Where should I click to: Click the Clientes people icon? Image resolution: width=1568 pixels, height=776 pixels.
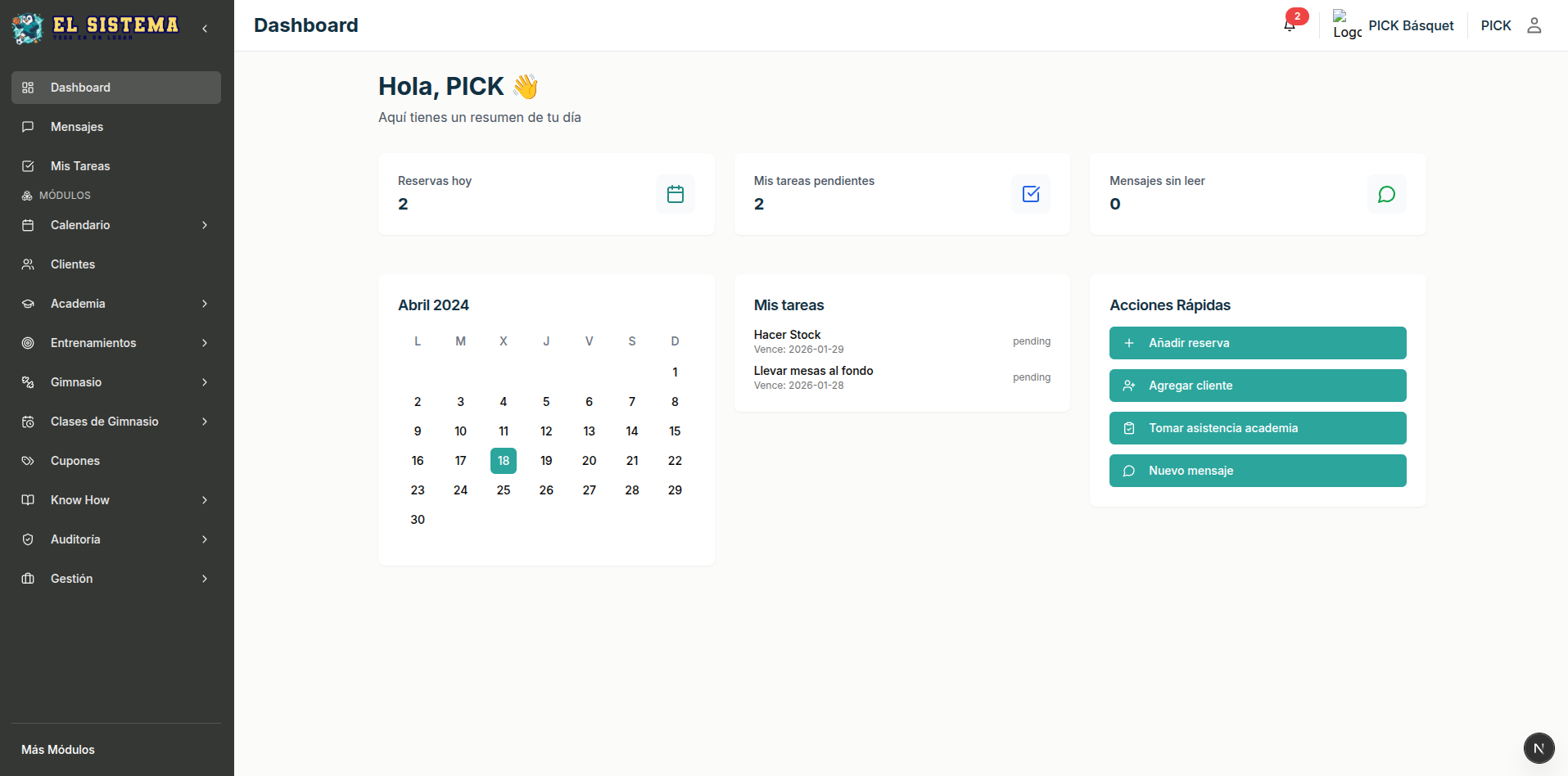tap(29, 264)
